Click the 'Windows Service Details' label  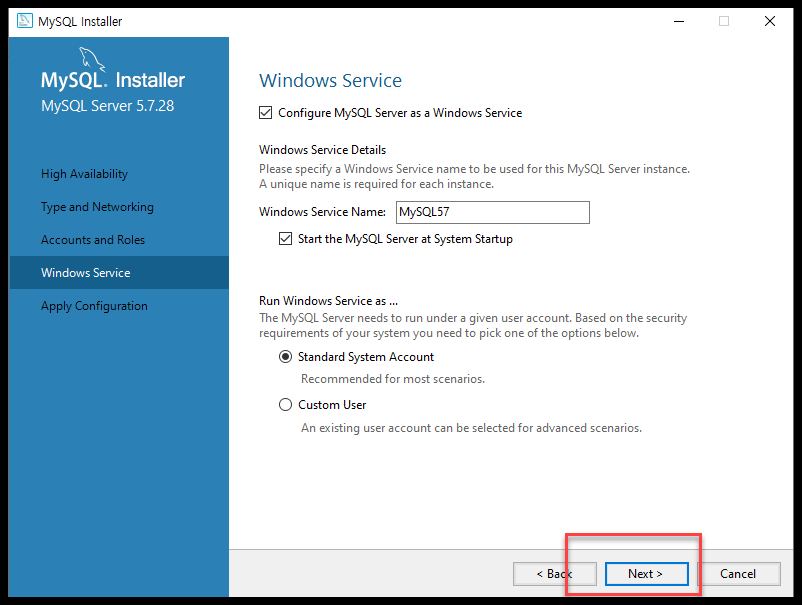(322, 150)
